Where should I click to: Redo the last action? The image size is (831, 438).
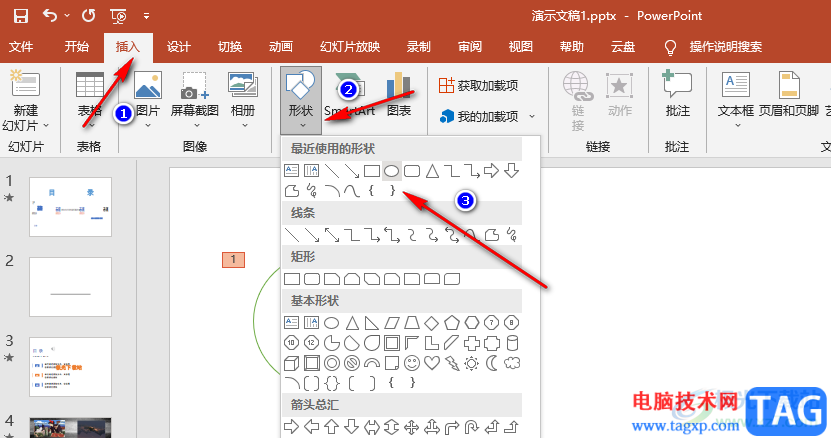(88, 16)
